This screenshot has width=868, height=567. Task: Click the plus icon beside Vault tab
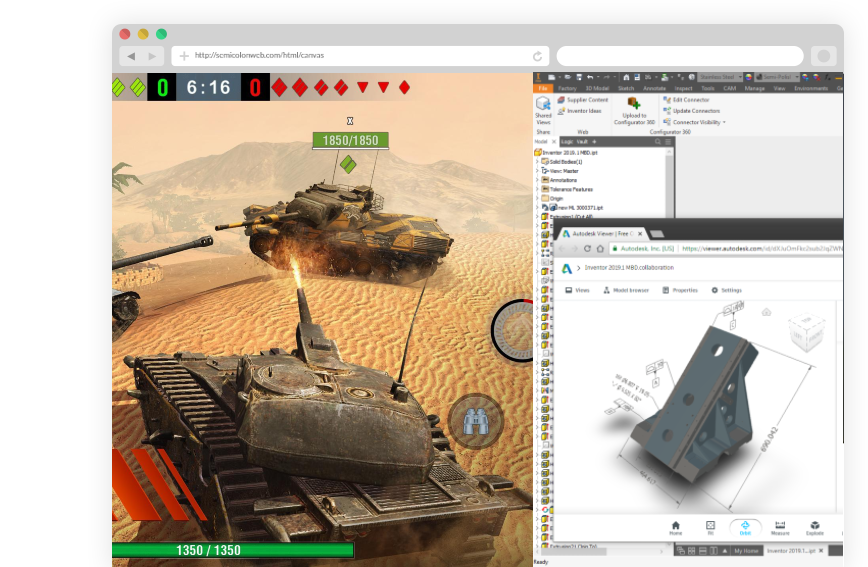pyautogui.click(x=595, y=142)
